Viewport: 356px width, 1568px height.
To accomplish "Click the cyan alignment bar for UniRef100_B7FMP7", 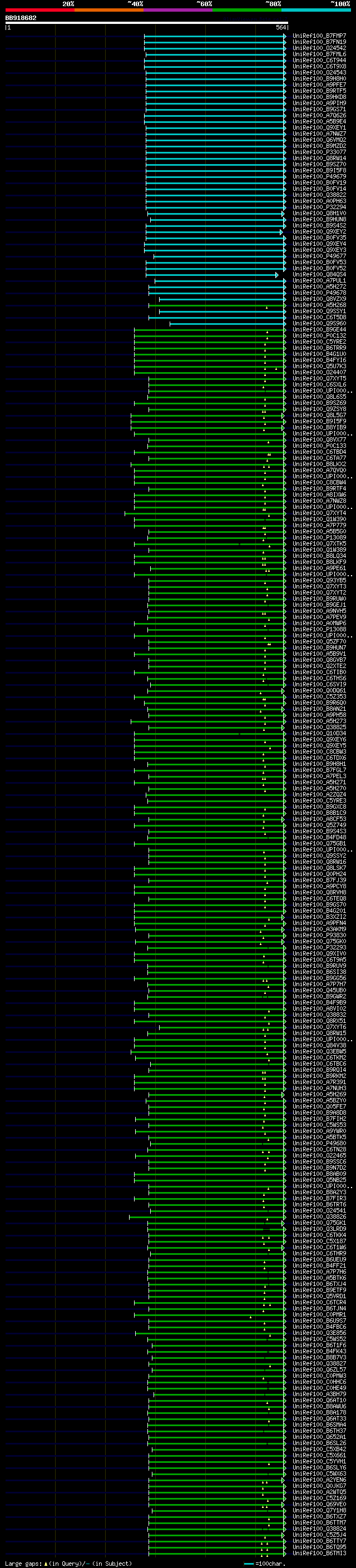I will click(215, 37).
